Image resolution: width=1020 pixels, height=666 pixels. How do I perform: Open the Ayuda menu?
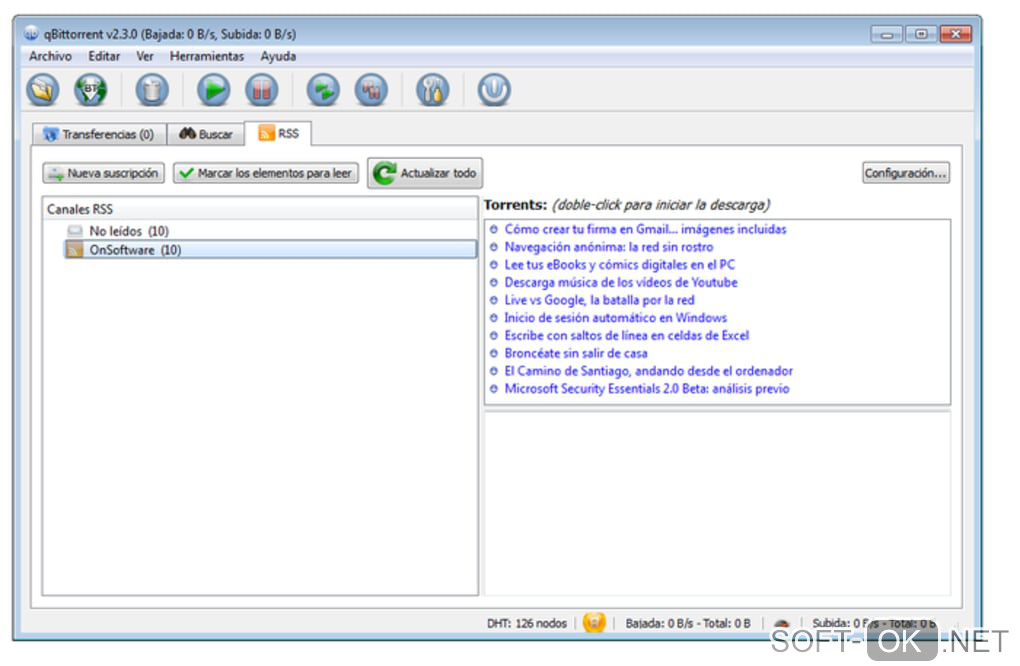pyautogui.click(x=278, y=56)
